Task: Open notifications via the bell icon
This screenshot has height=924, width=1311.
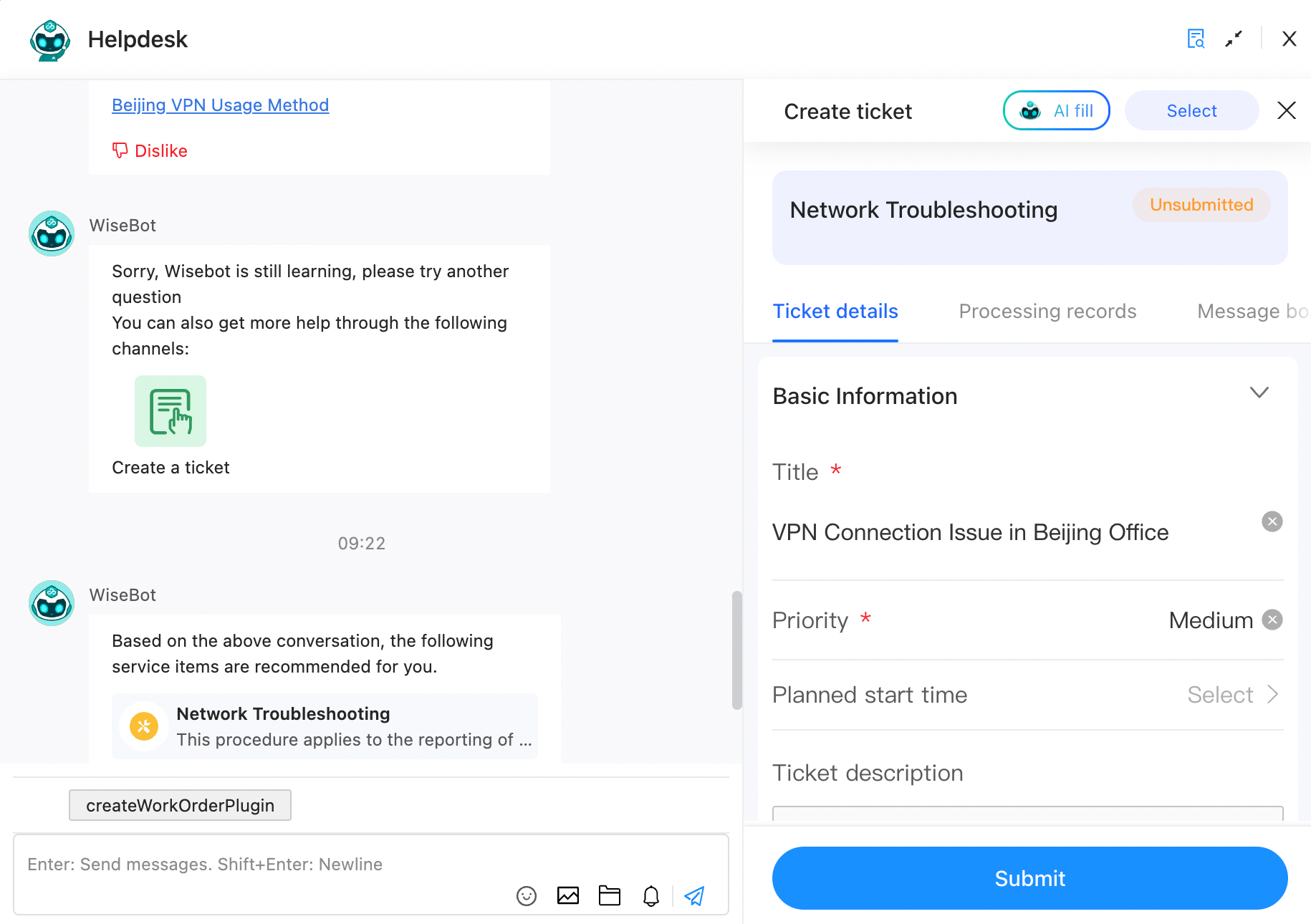Action: 651,895
